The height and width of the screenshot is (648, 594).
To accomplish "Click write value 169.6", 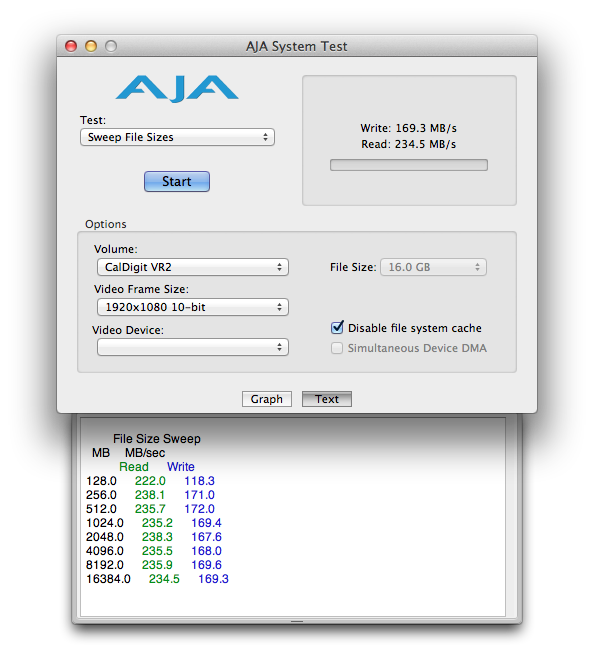I will (x=206, y=565).
